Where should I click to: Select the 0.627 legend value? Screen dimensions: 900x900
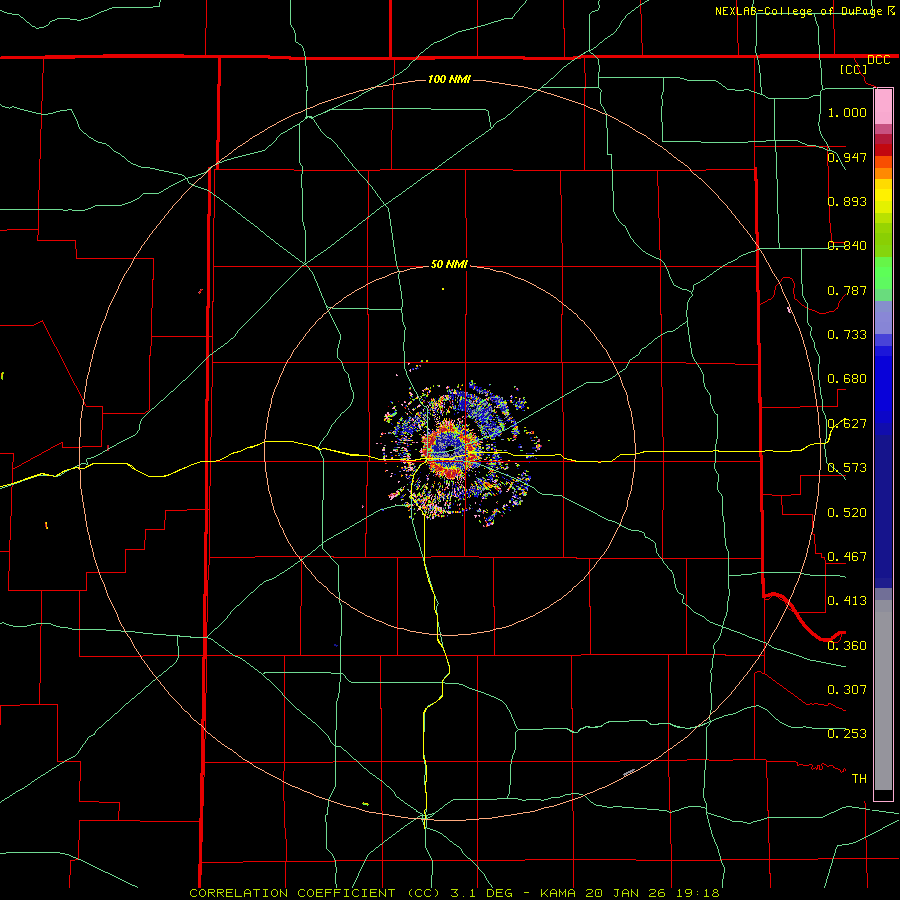pyautogui.click(x=847, y=424)
